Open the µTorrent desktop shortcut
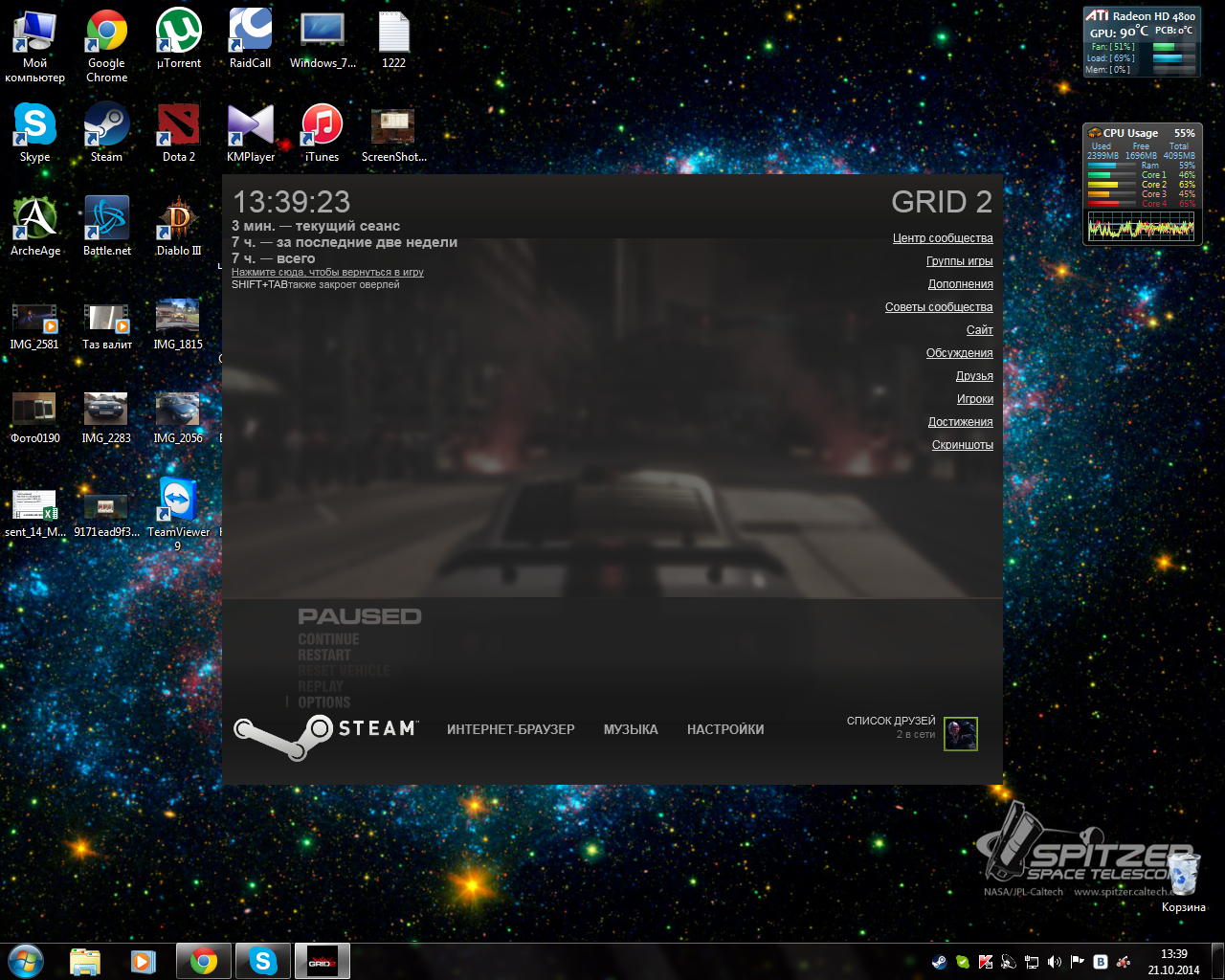Image resolution: width=1225 pixels, height=980 pixels. click(x=178, y=38)
